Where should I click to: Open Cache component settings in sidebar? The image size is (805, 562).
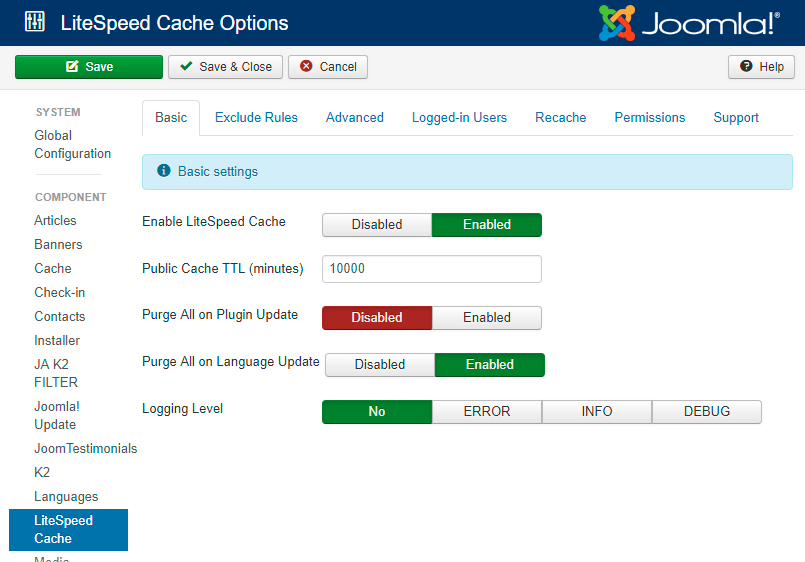[x=52, y=268]
